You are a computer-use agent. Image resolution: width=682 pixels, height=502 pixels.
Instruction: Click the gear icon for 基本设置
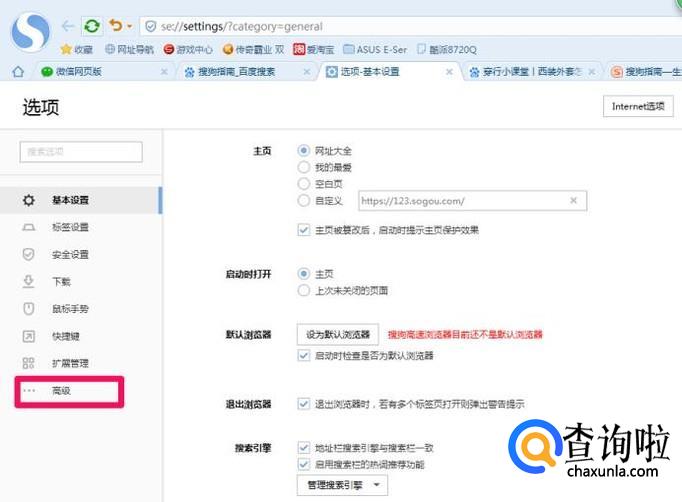pyautogui.click(x=29, y=200)
